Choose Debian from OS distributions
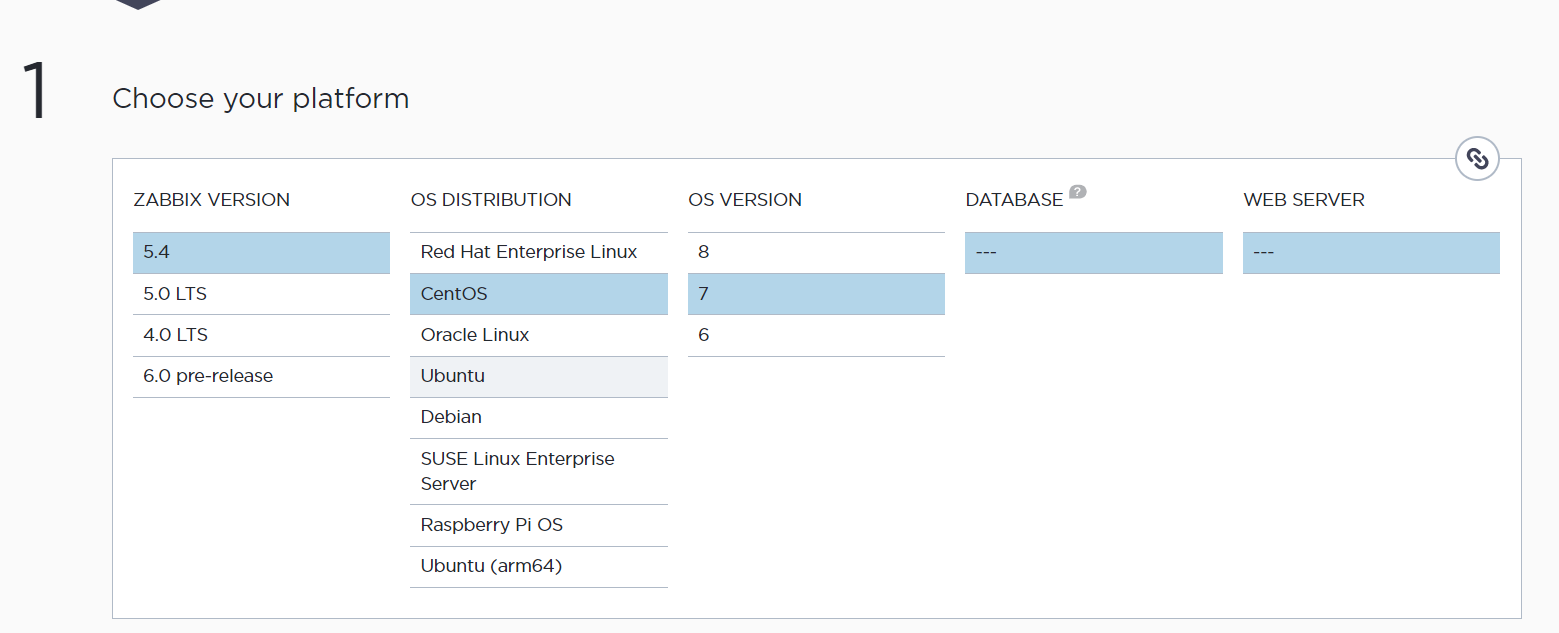The width and height of the screenshot is (1559, 633). pos(538,417)
